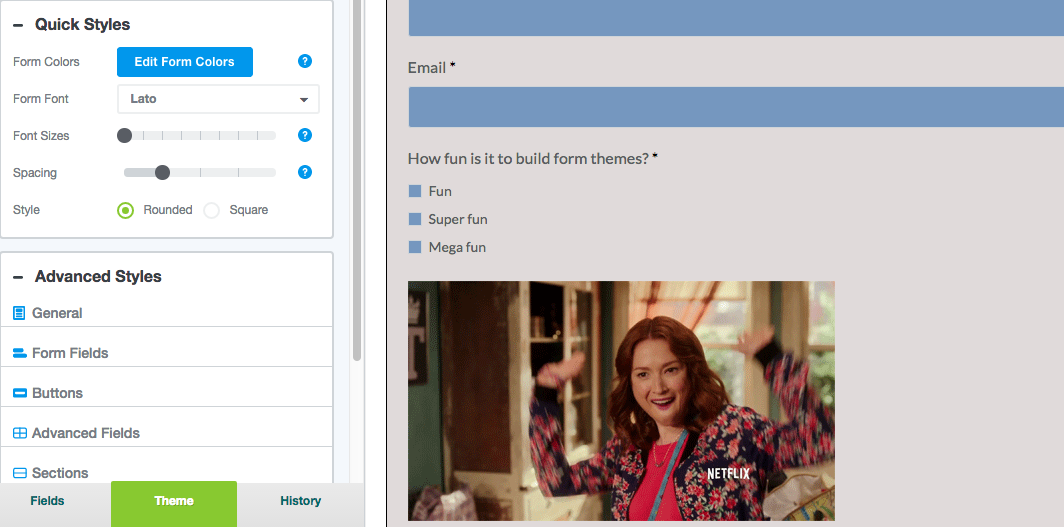Click the Buttons section icon
The height and width of the screenshot is (527, 1064).
coord(20,393)
